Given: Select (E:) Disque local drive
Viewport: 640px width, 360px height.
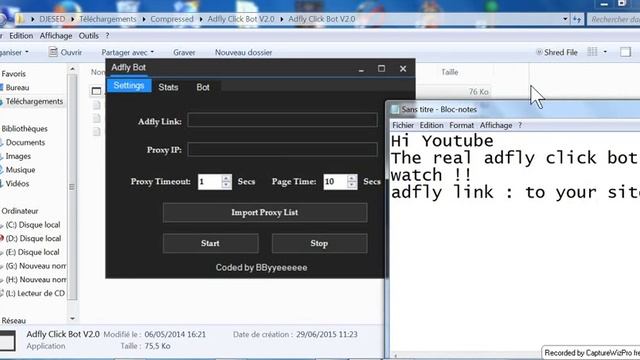Looking at the screenshot, I should [32, 252].
